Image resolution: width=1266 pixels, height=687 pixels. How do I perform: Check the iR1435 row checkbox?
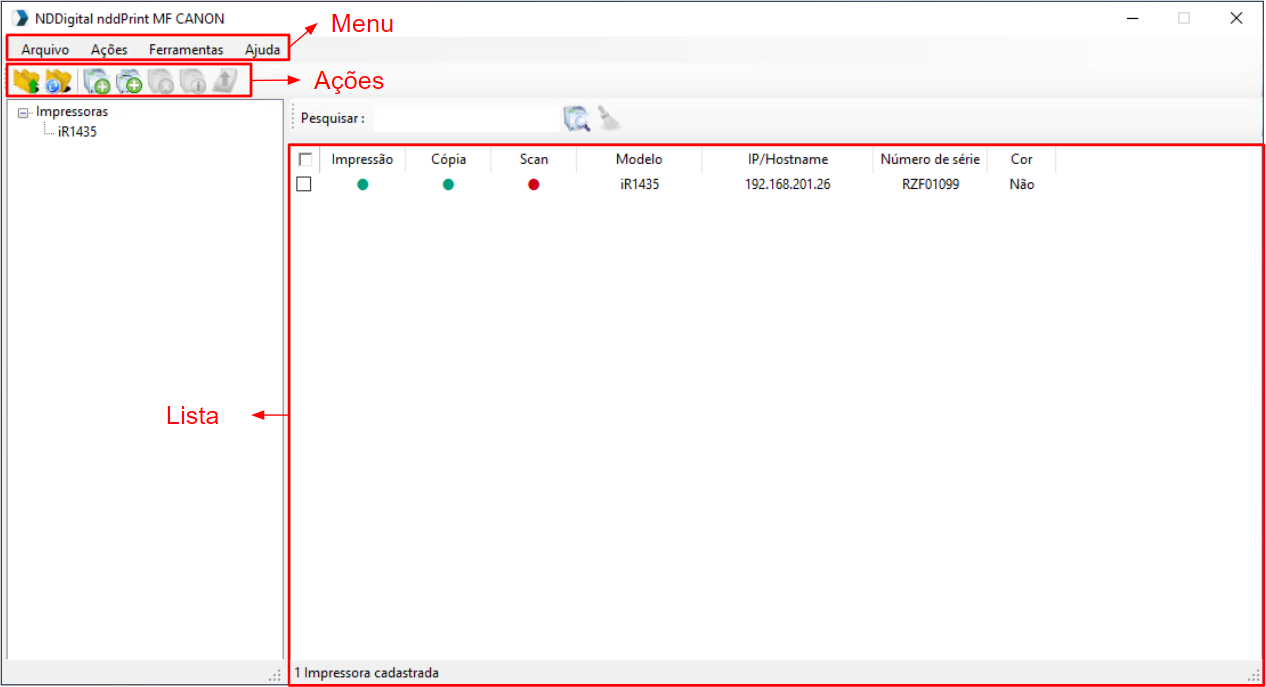(304, 184)
